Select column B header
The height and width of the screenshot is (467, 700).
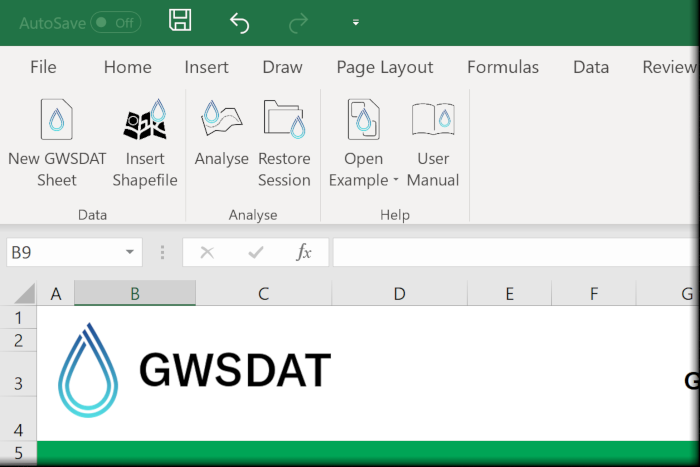click(135, 294)
